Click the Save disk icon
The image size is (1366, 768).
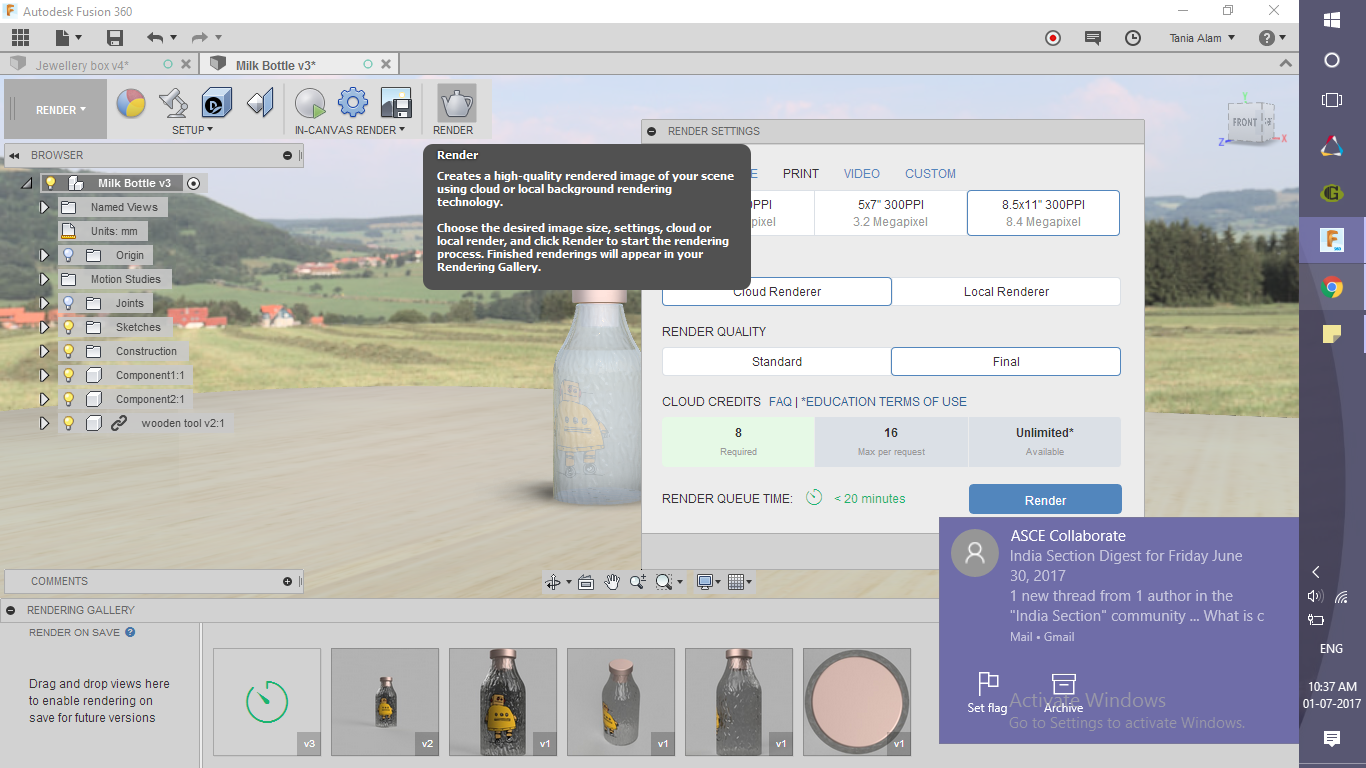(115, 38)
